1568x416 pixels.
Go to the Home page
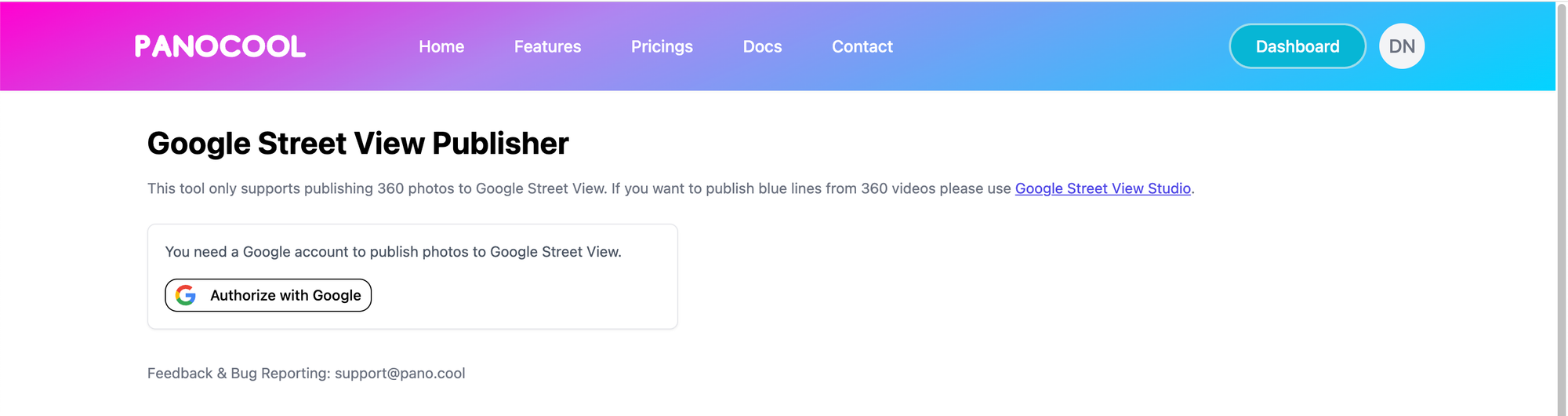coord(441,46)
